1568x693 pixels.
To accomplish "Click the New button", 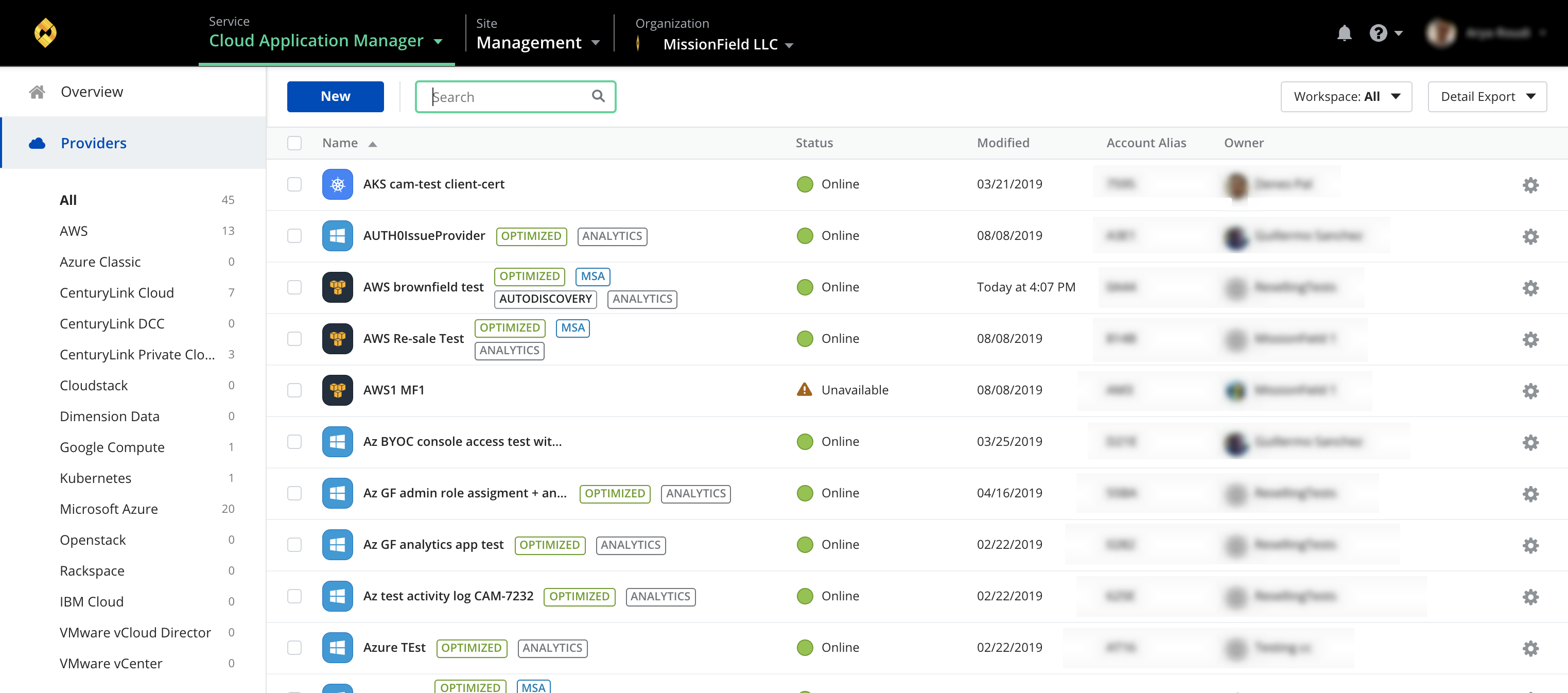I will click(x=336, y=96).
